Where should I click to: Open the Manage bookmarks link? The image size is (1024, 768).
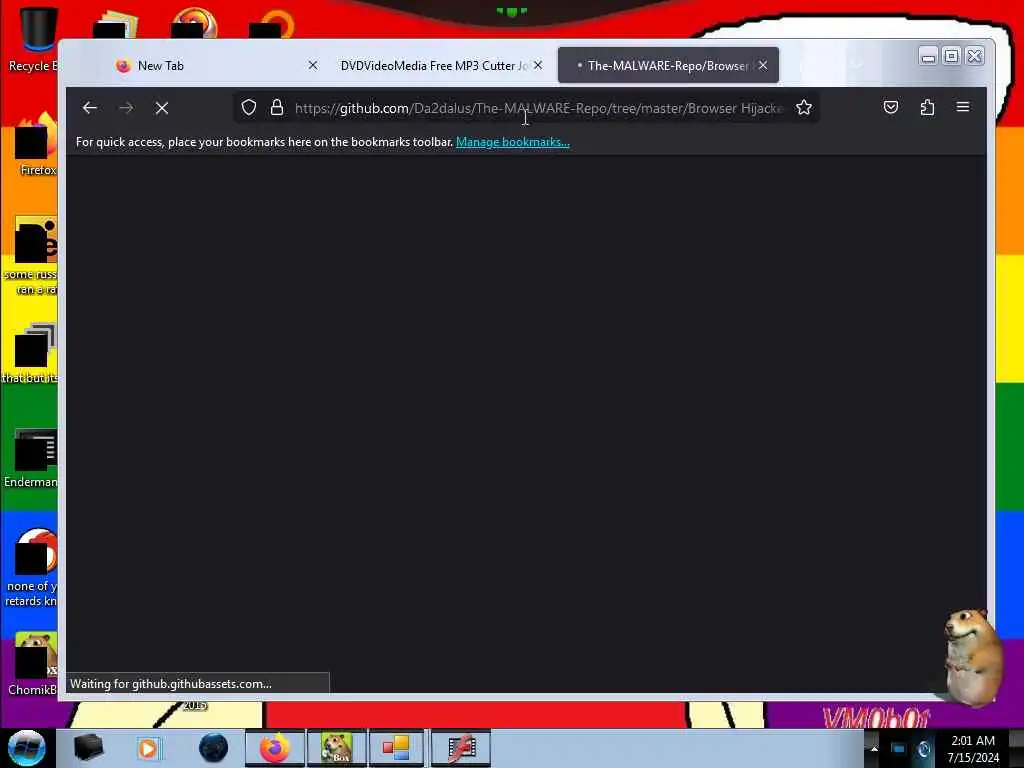tap(513, 142)
